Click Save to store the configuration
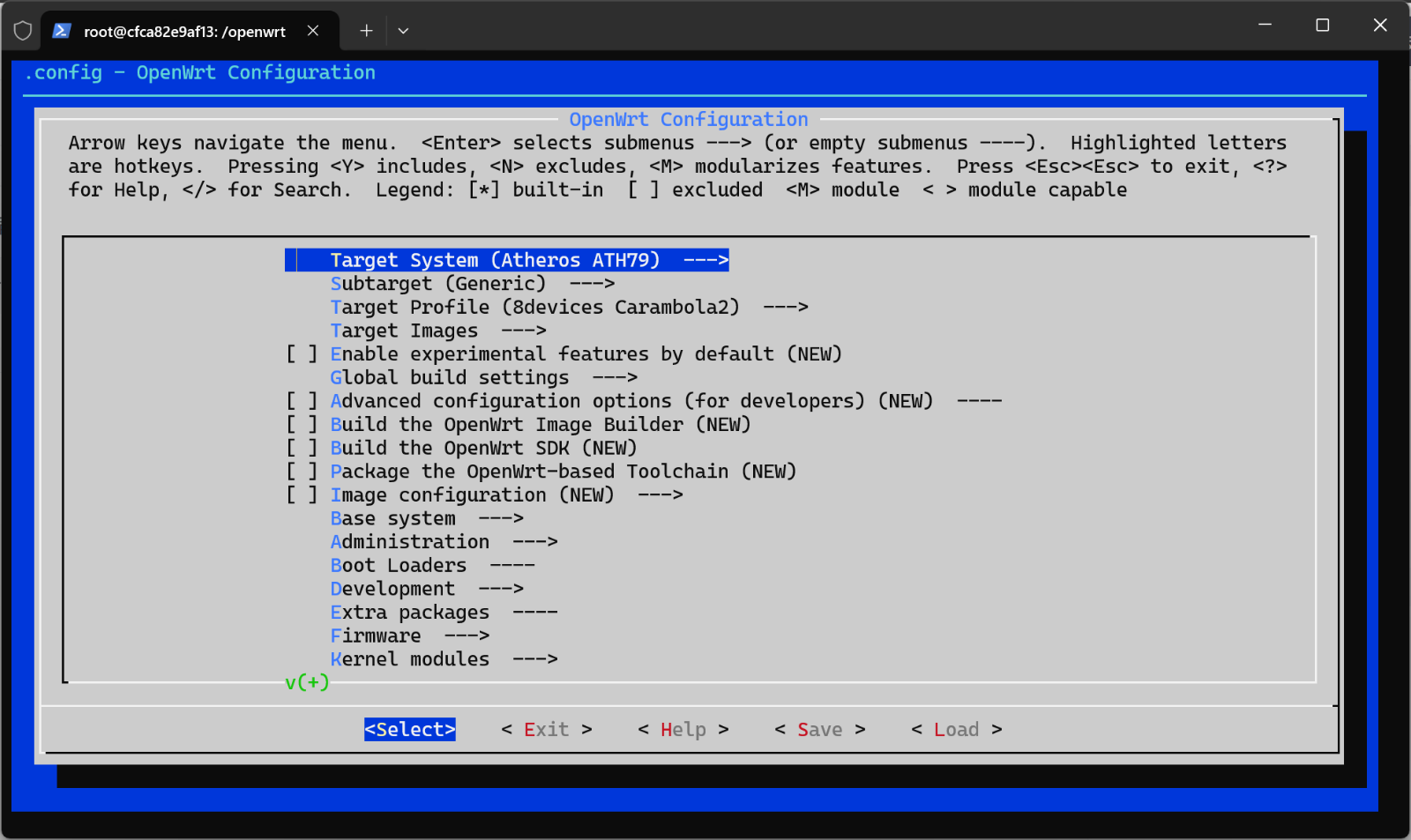This screenshot has width=1411, height=840. (818, 729)
